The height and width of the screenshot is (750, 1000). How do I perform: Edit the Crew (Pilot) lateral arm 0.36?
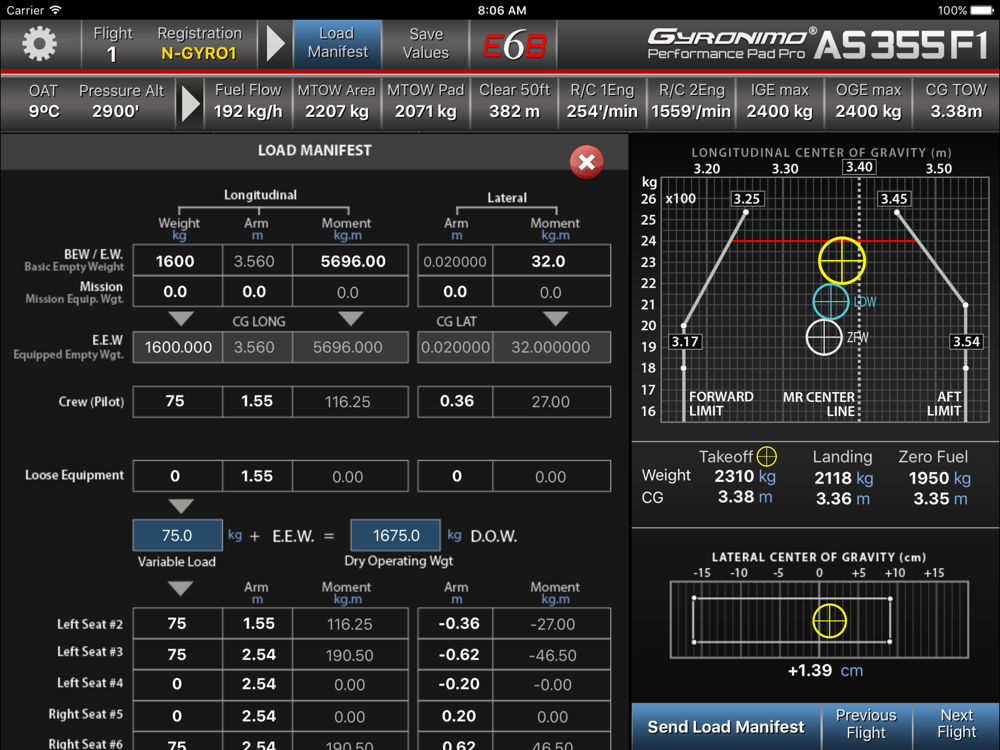click(455, 401)
